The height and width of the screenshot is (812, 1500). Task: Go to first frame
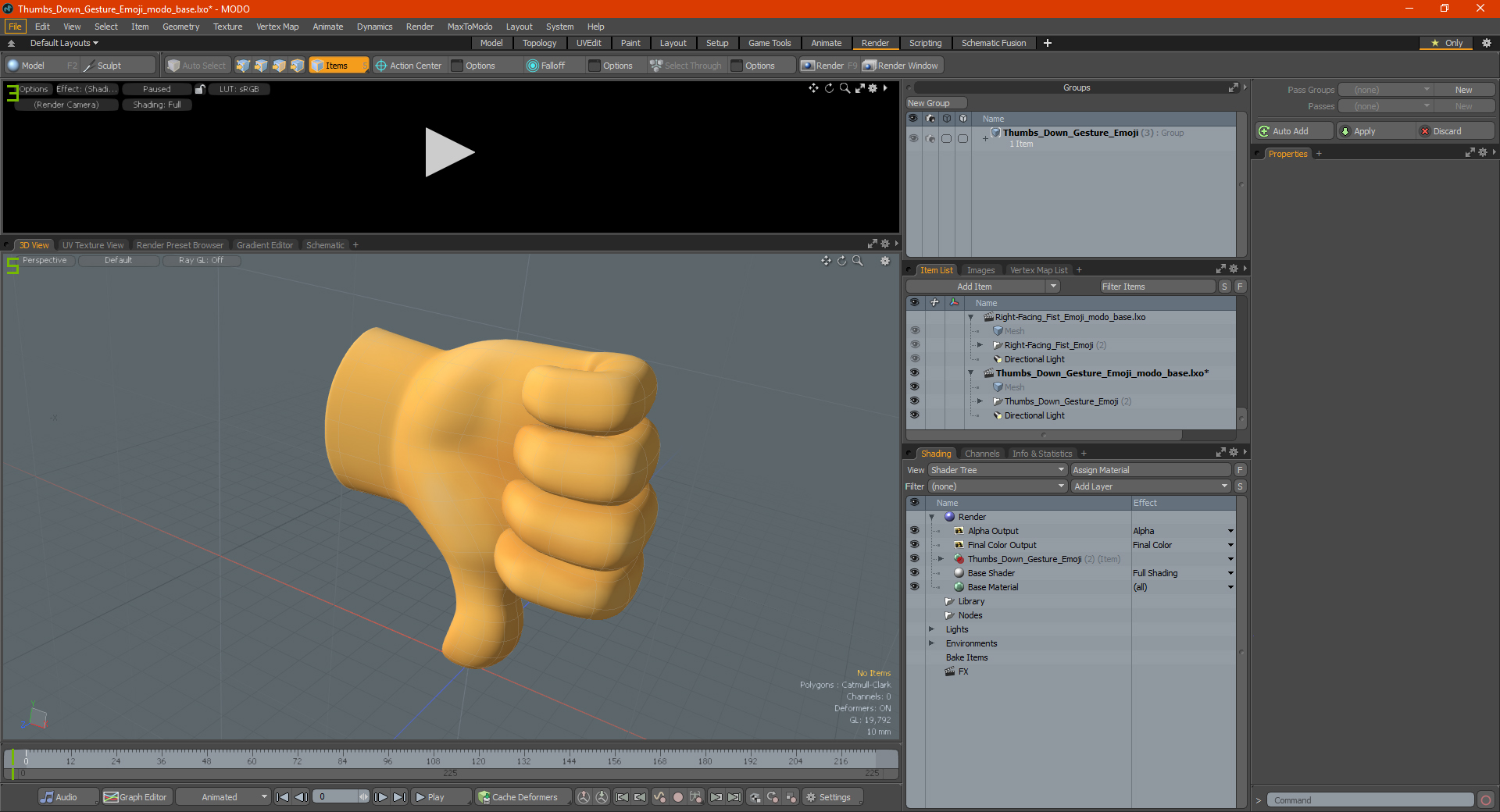tap(283, 797)
